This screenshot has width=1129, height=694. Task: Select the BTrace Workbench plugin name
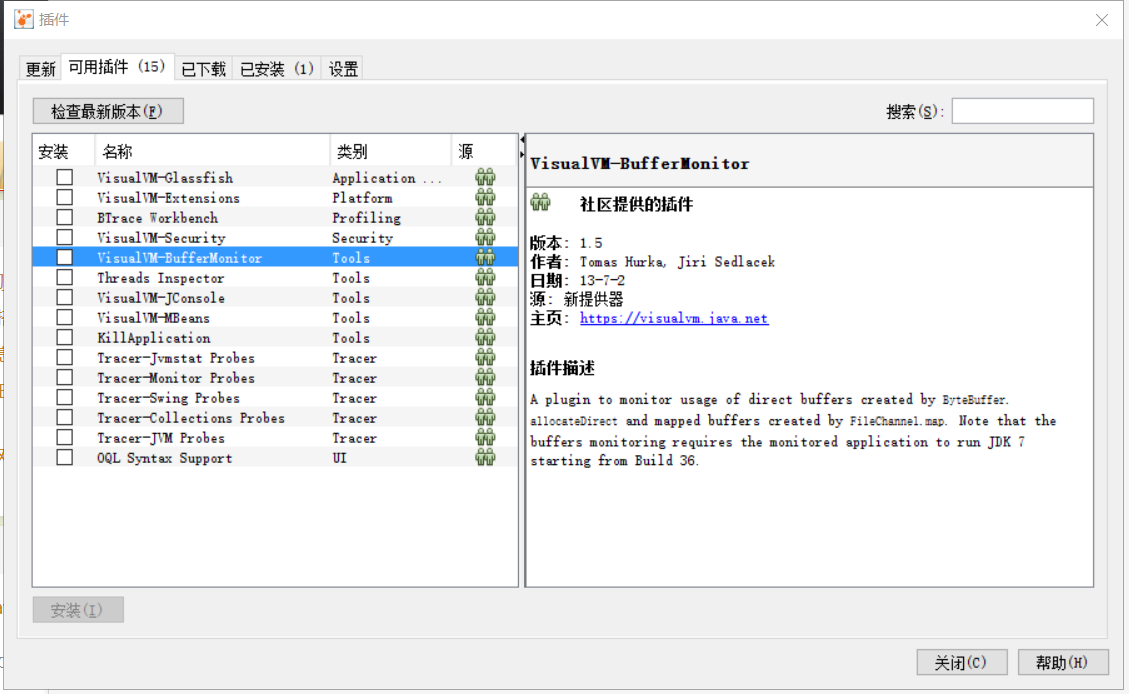pyautogui.click(x=158, y=217)
